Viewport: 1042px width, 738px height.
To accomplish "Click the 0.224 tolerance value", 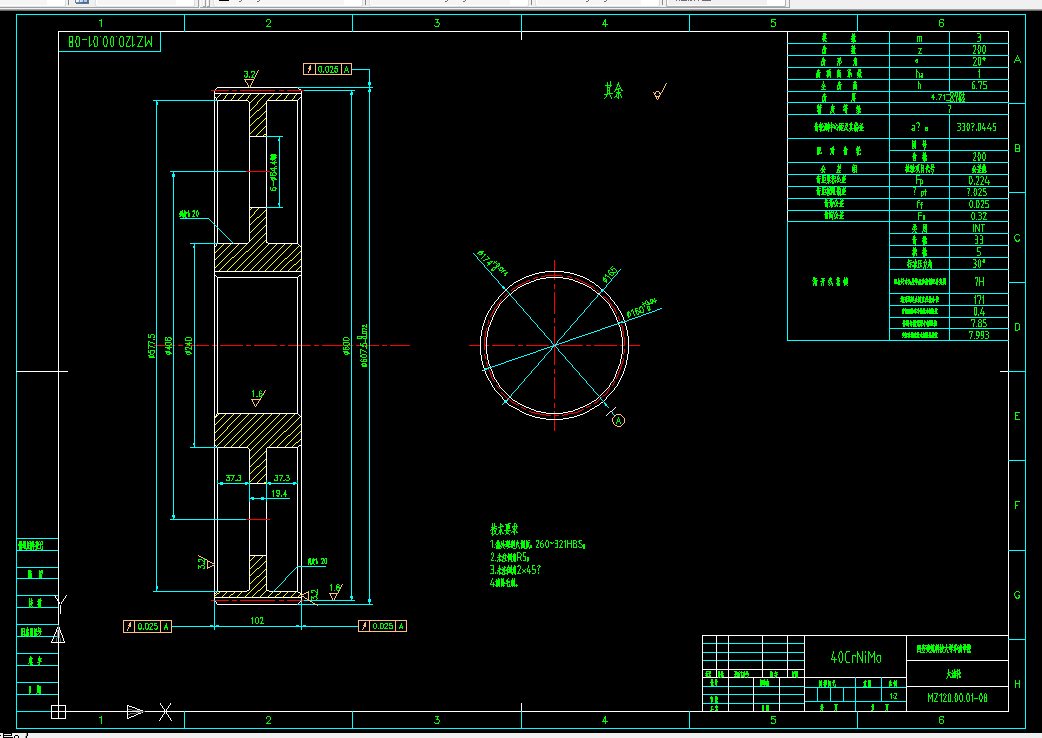I will point(979,181).
